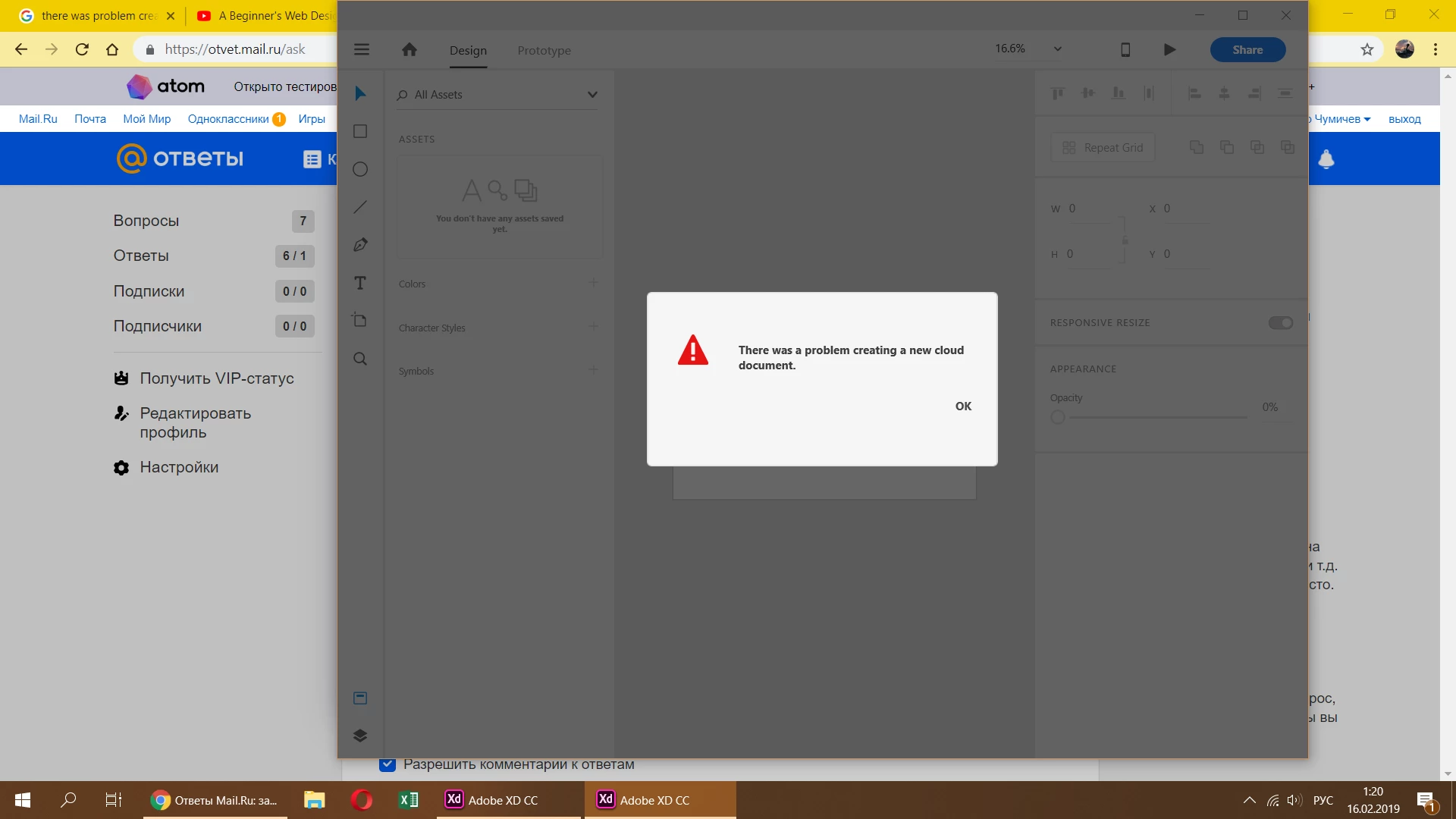Toggle the Responsive Resize switch
Image resolution: width=1456 pixels, height=819 pixels.
[x=1280, y=323]
